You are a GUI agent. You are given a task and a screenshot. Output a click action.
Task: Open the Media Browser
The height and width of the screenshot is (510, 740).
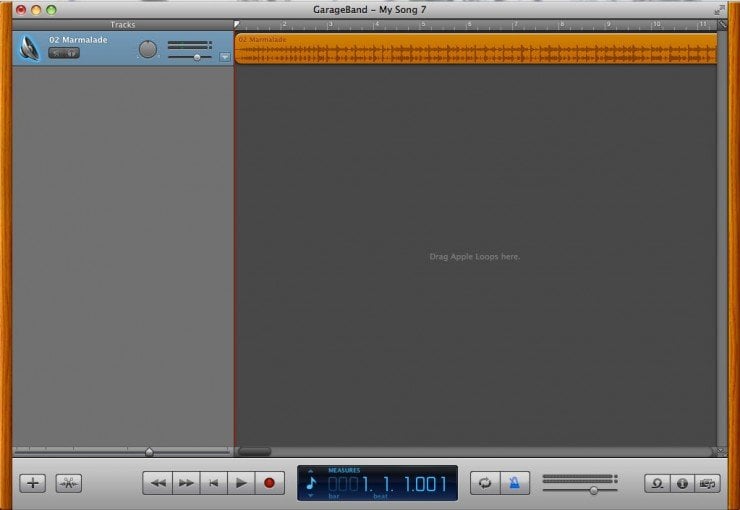(707, 484)
